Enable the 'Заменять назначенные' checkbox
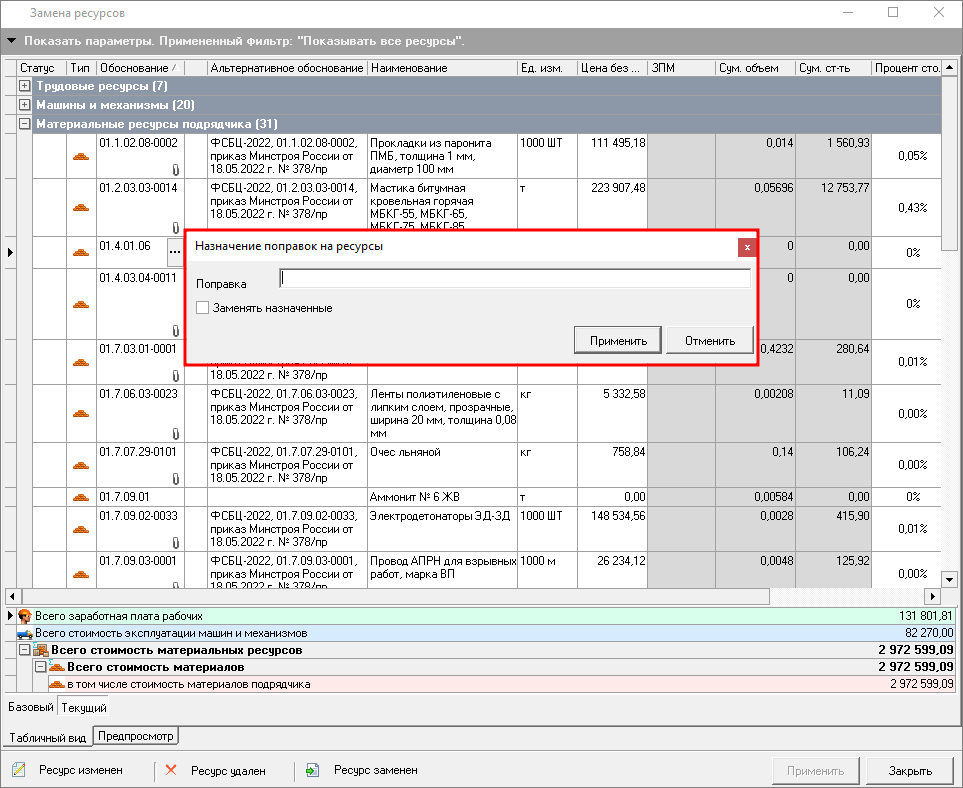 coord(203,308)
